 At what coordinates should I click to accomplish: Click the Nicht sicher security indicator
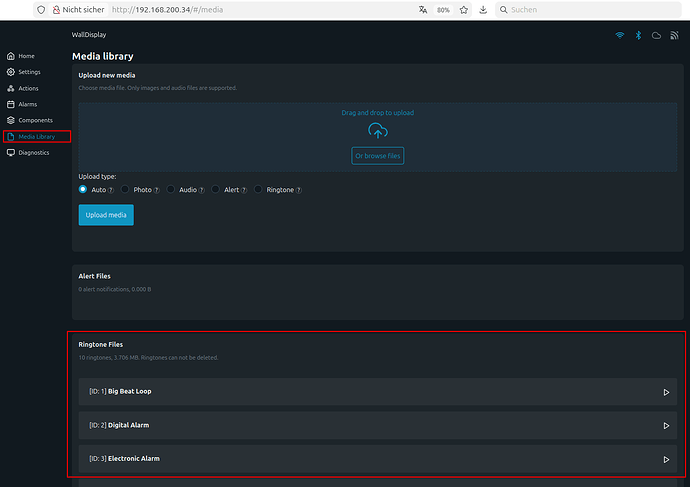[78, 10]
